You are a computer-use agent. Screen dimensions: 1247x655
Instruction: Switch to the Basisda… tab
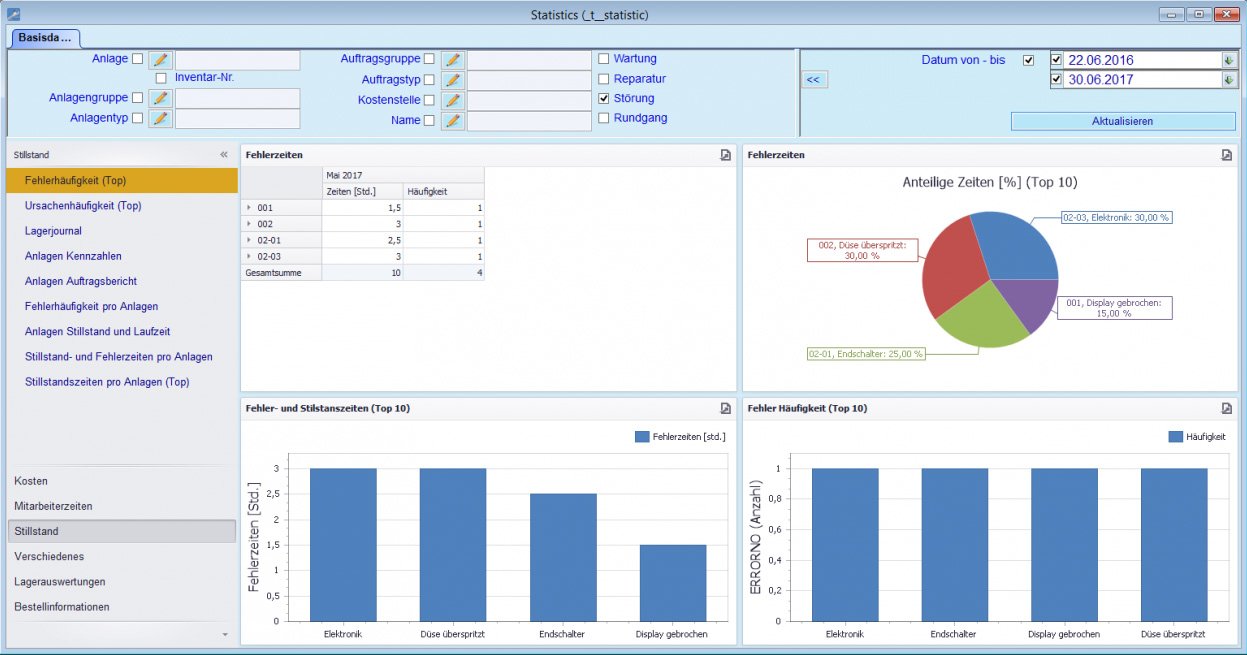(x=45, y=38)
